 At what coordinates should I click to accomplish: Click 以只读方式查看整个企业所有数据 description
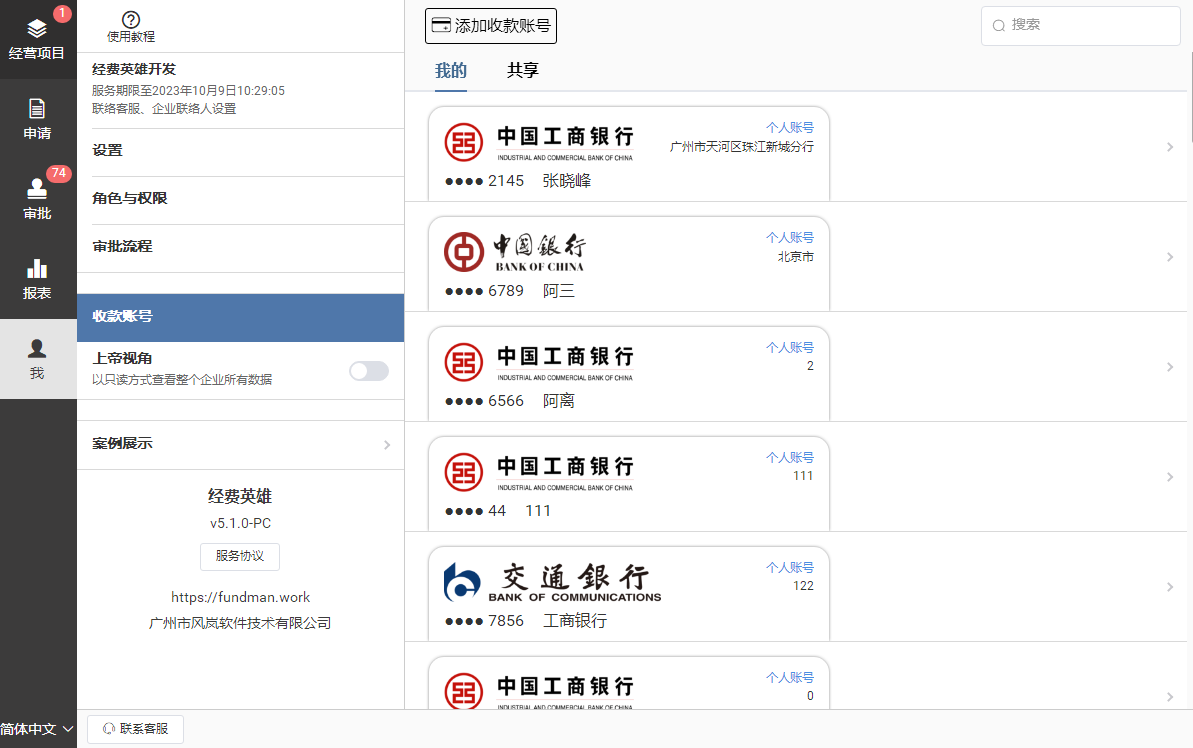[x=182, y=380]
